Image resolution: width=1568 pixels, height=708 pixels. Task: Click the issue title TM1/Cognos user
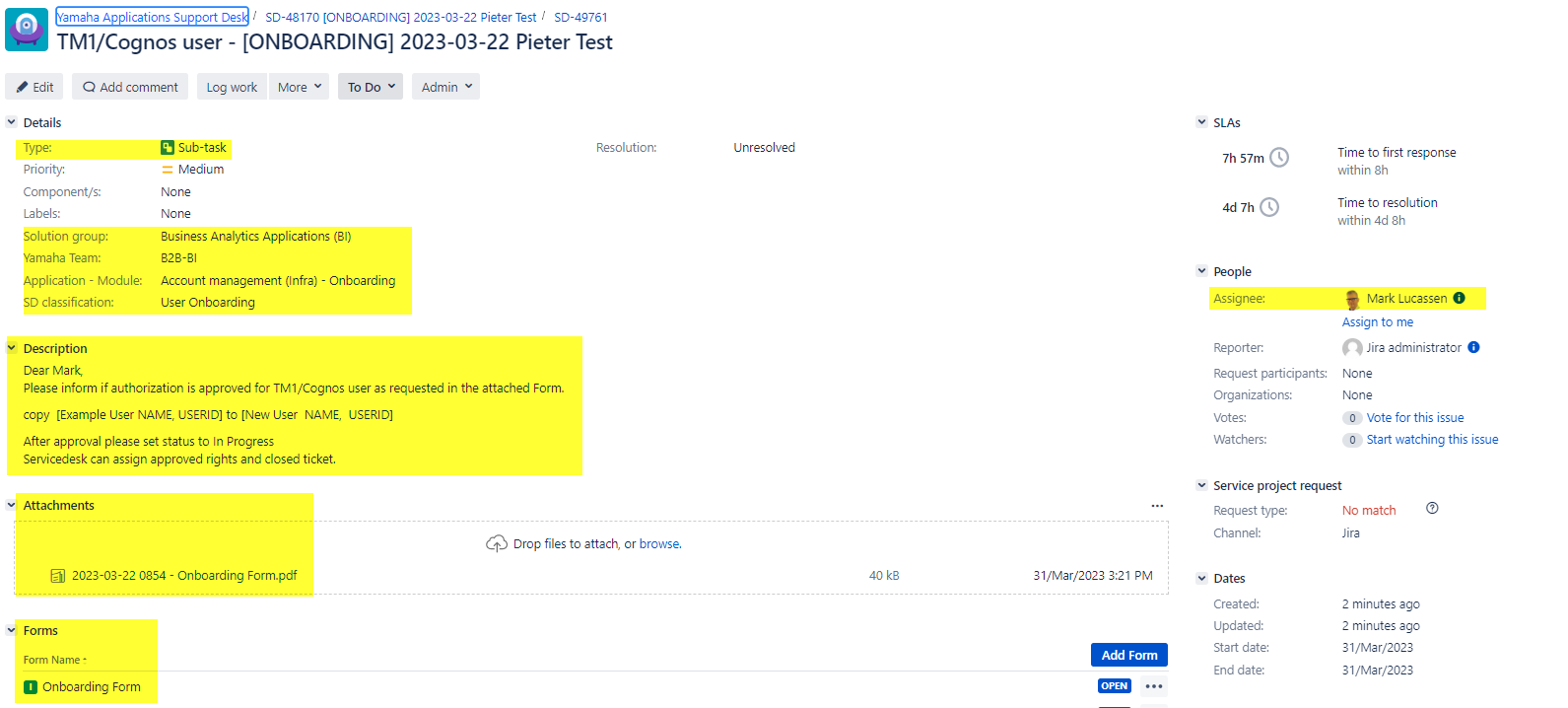(x=335, y=42)
